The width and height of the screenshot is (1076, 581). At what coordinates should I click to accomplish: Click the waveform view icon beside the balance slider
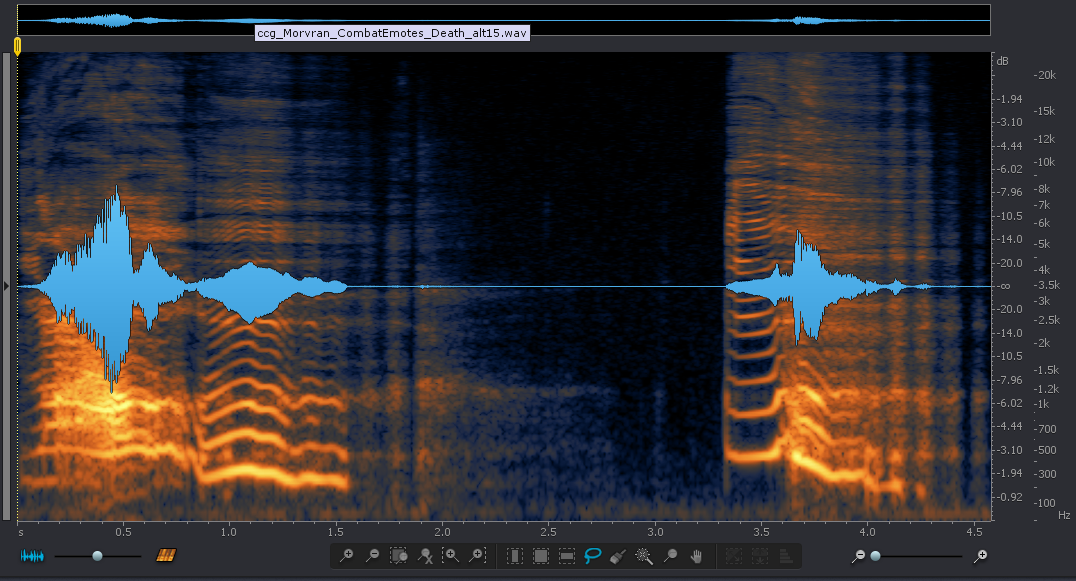pos(32,556)
